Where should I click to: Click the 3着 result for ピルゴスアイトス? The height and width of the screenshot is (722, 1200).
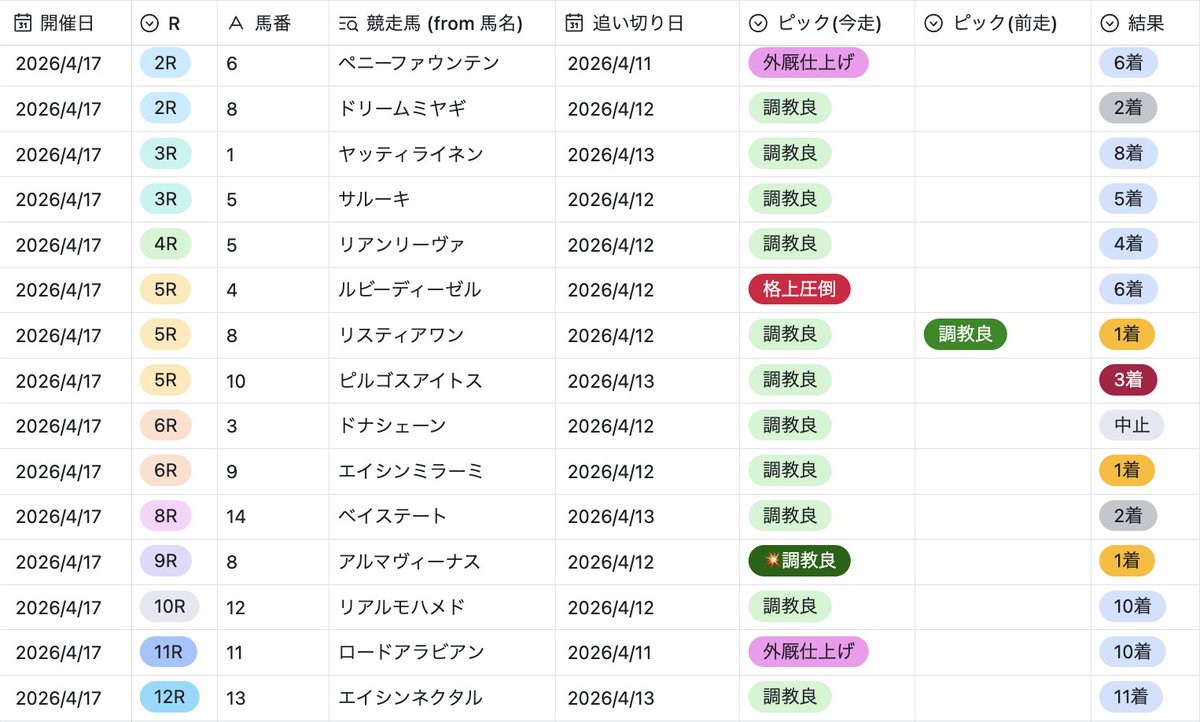1128,380
